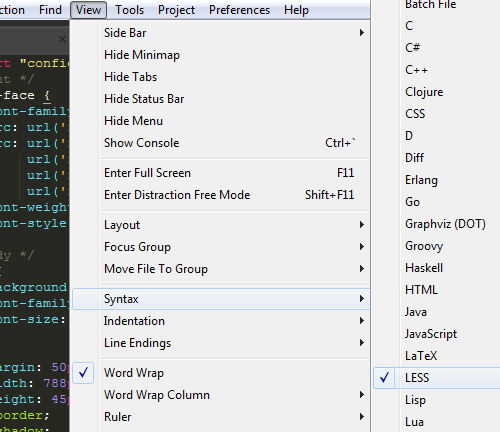Click Hide Minimap option
The width and height of the screenshot is (500, 432).
tap(221, 55)
